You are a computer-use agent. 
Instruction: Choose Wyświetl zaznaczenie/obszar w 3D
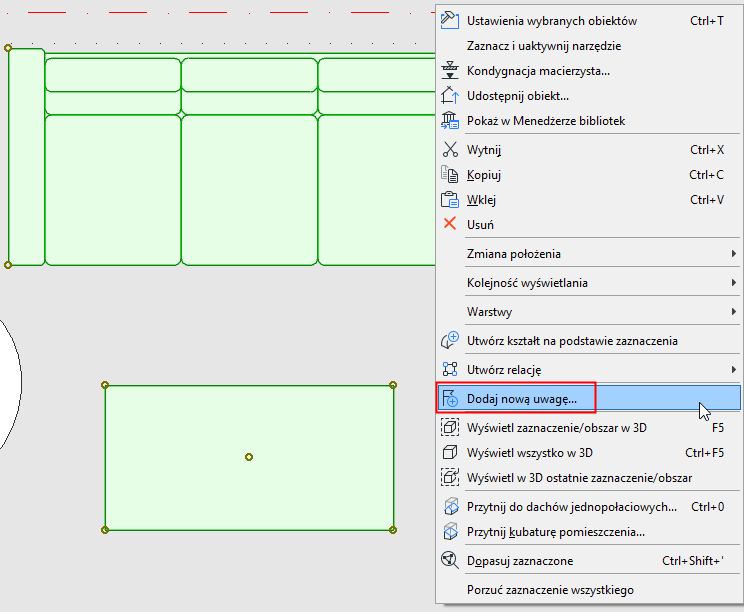point(588,427)
